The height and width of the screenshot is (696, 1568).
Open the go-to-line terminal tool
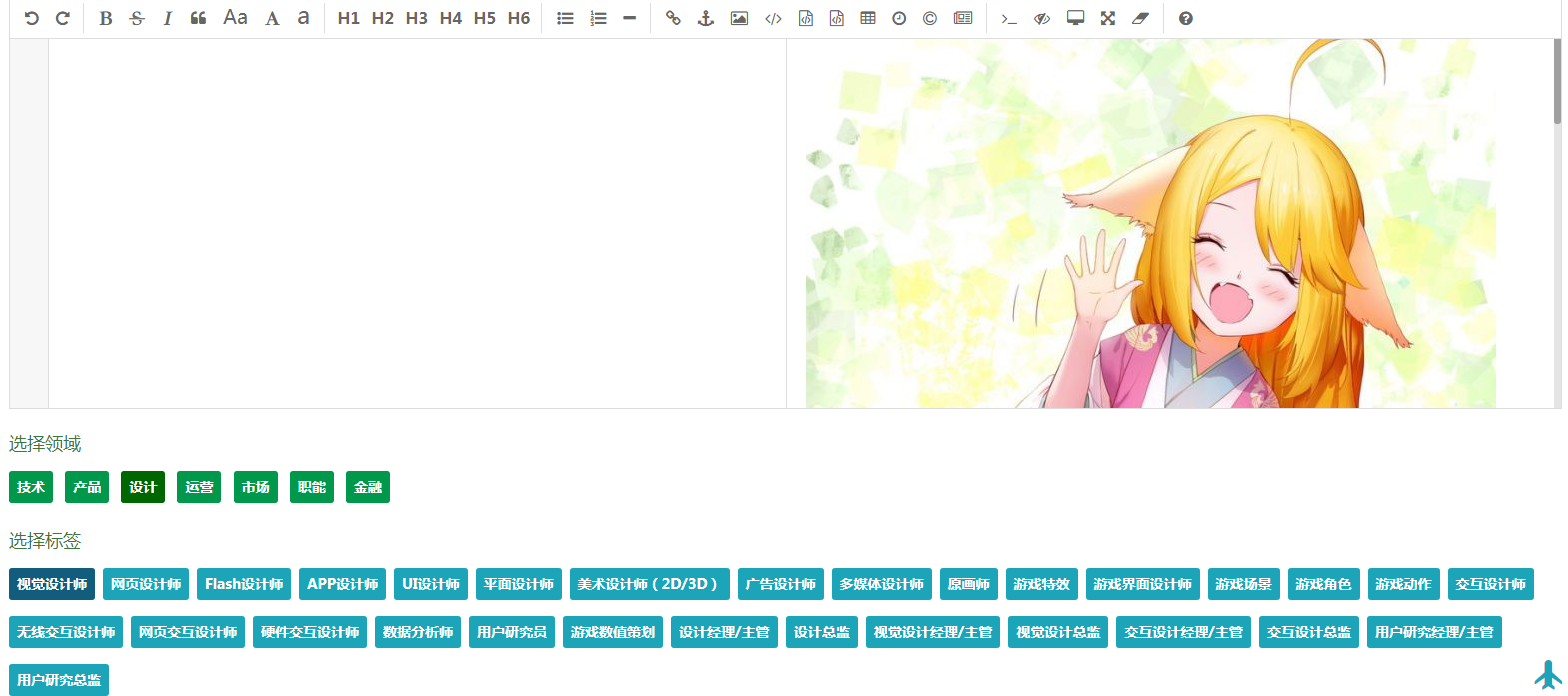click(1009, 18)
